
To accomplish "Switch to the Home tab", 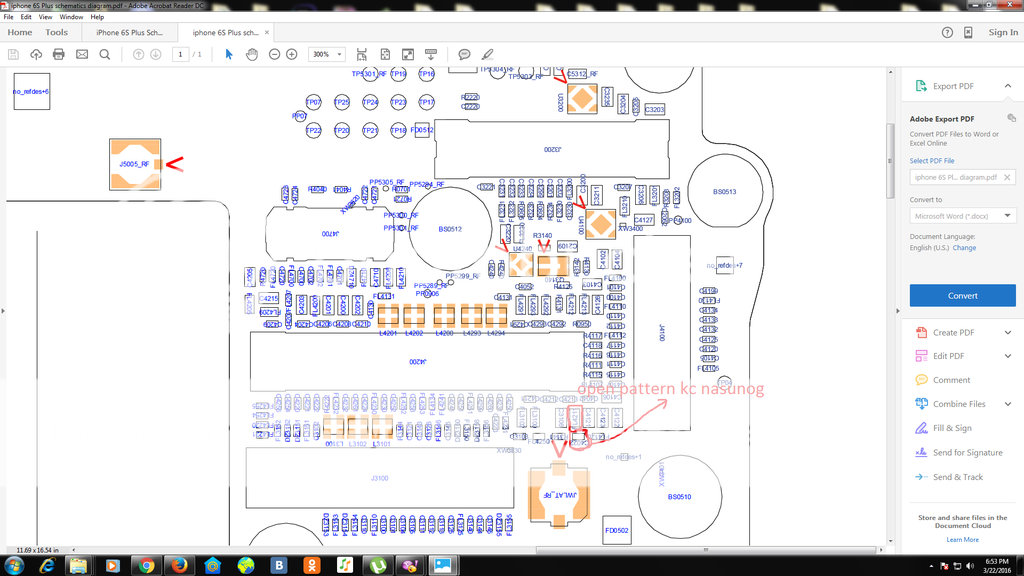I will 19,31.
